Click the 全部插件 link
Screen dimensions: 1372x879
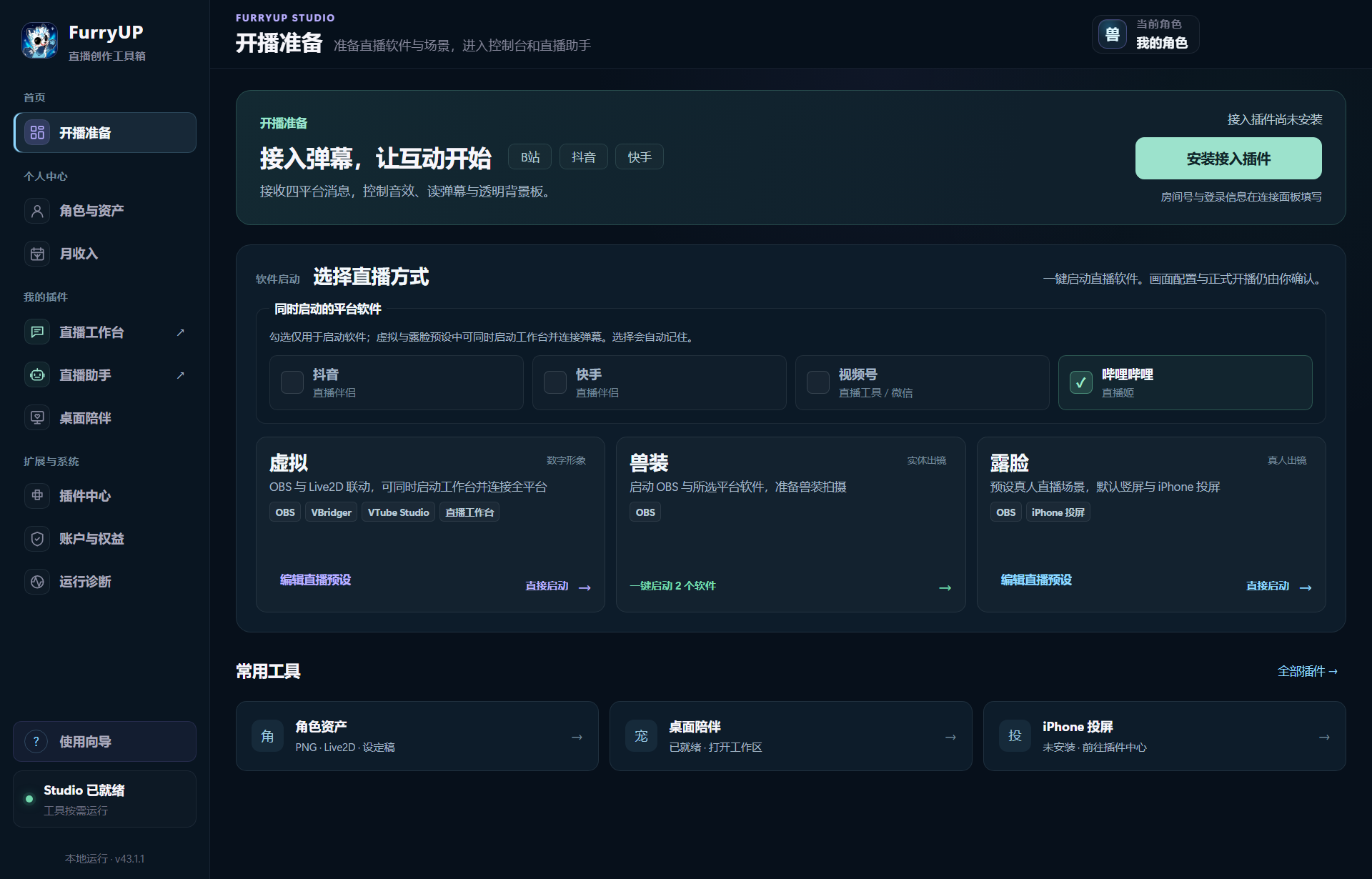point(1307,671)
